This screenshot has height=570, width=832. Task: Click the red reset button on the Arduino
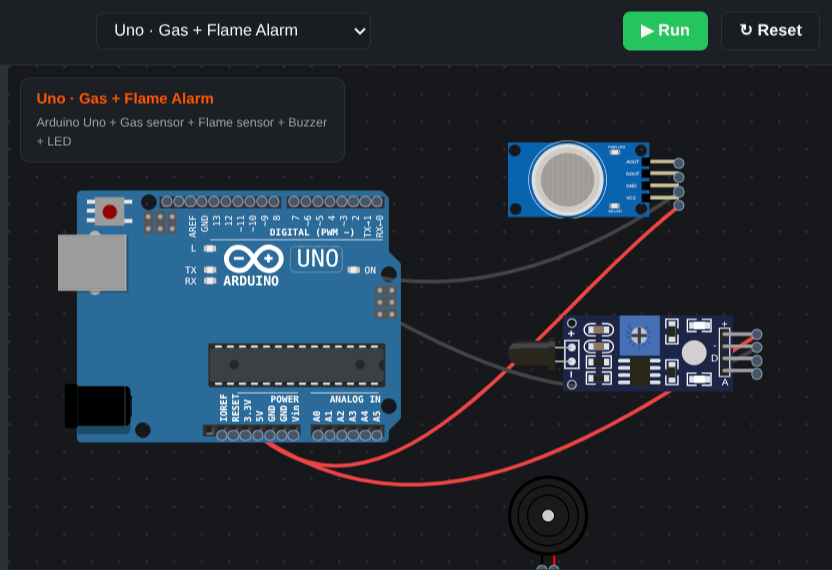[x=110, y=212]
